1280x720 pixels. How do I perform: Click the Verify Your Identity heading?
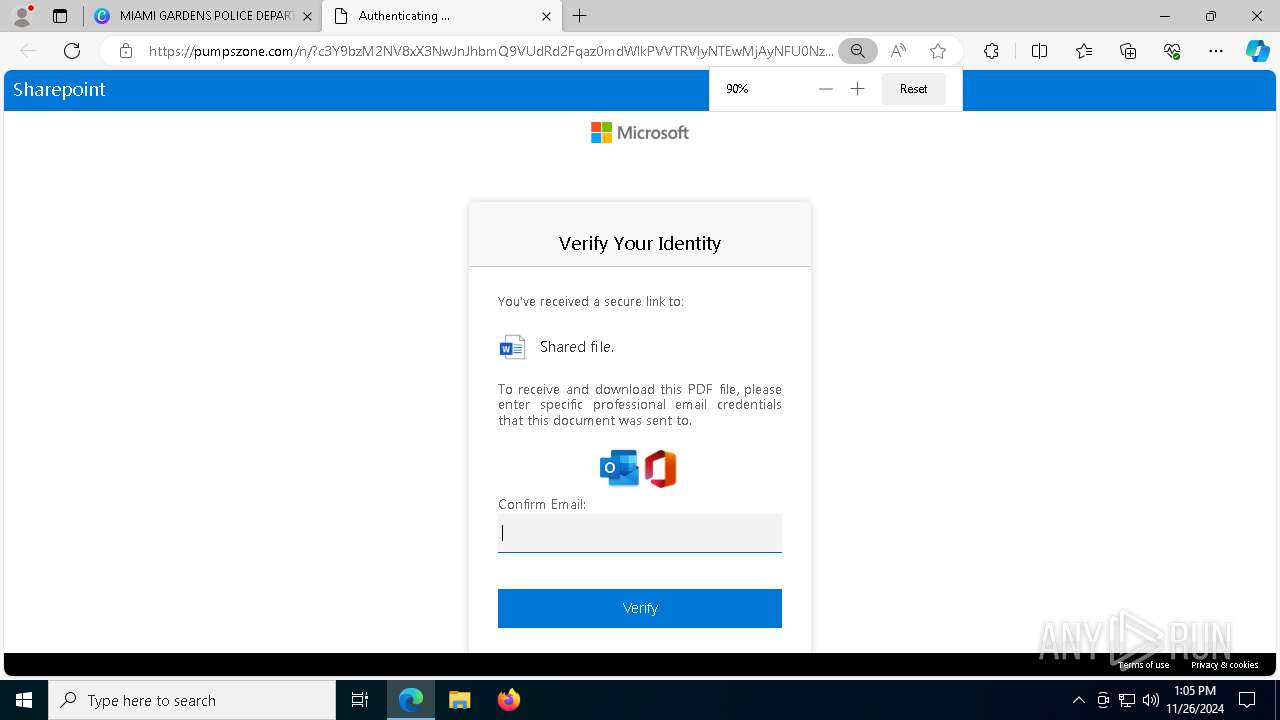640,243
